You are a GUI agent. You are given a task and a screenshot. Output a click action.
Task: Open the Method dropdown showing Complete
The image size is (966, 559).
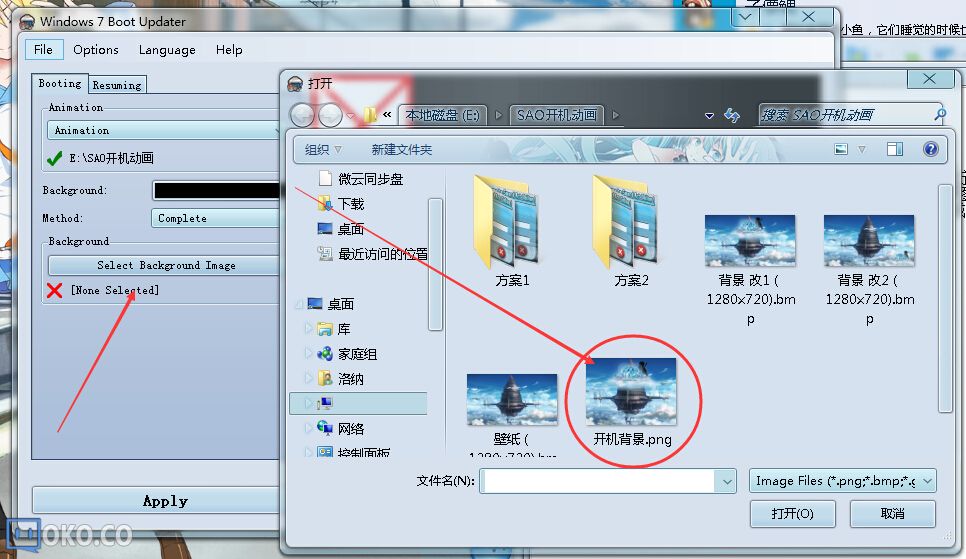pos(216,218)
